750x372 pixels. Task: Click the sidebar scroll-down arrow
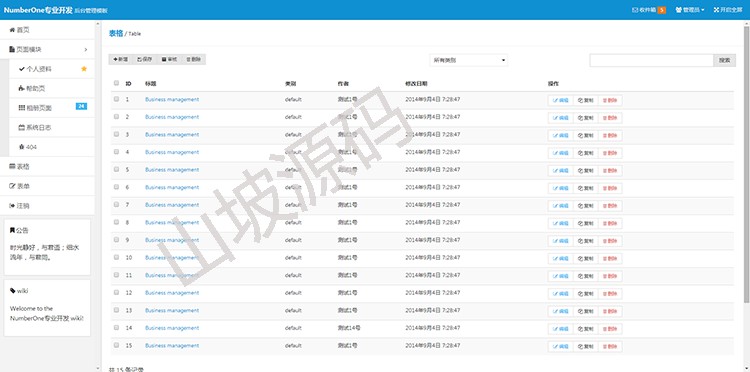point(98,369)
